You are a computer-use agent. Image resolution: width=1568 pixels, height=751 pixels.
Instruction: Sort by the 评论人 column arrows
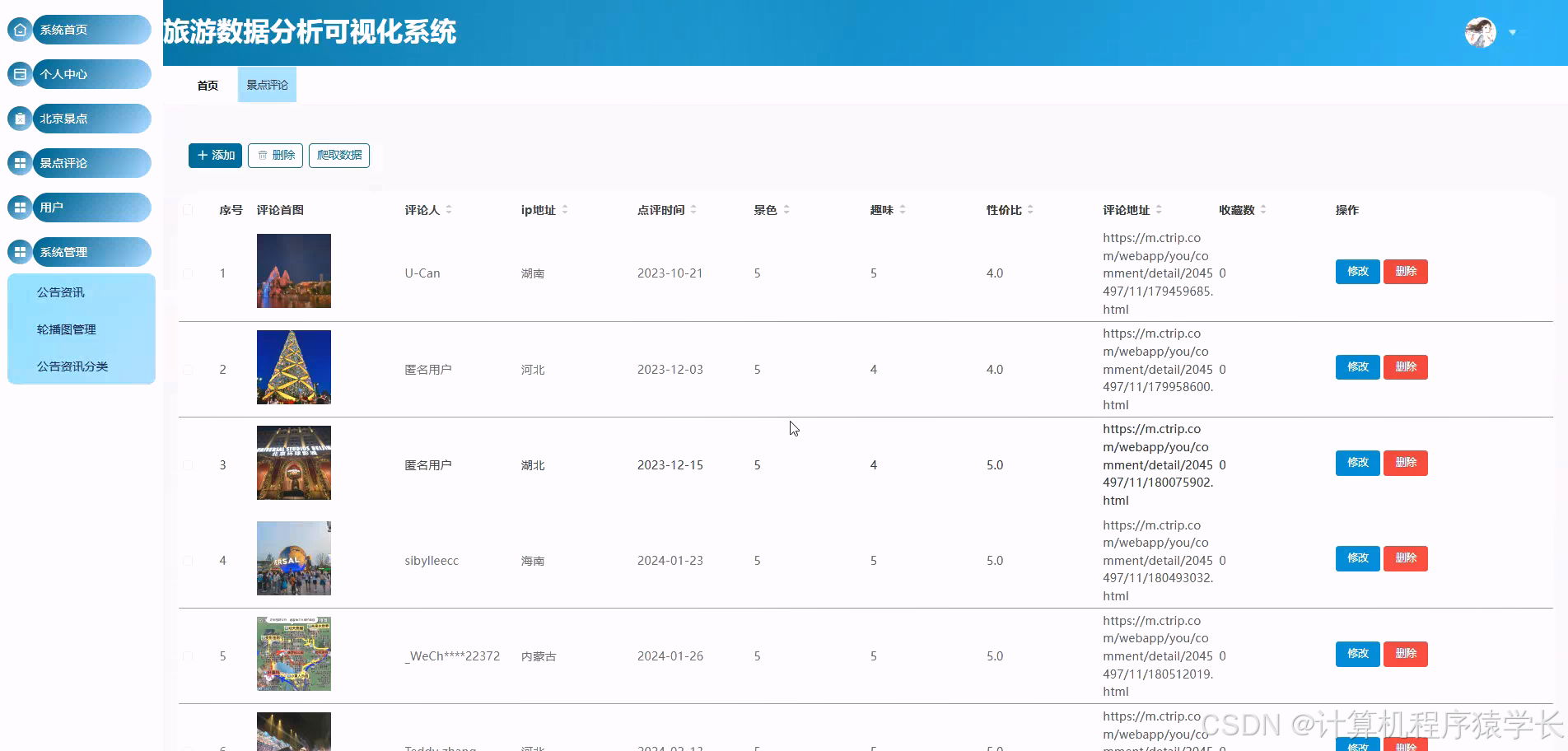(x=449, y=210)
